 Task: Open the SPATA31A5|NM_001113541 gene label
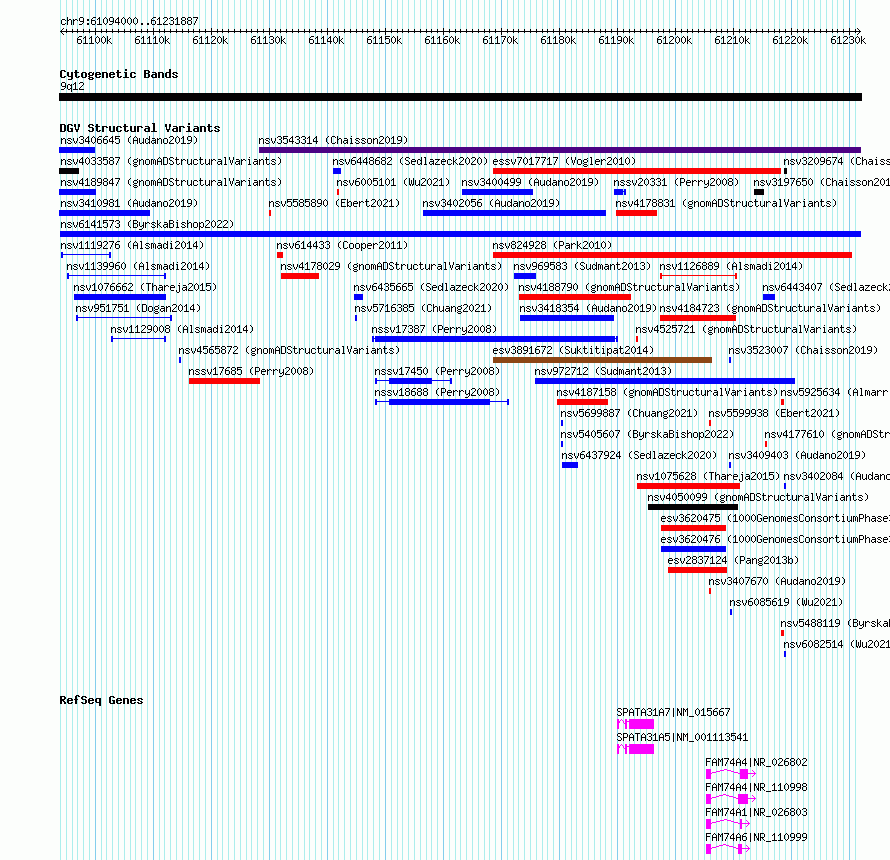[x=682, y=737]
